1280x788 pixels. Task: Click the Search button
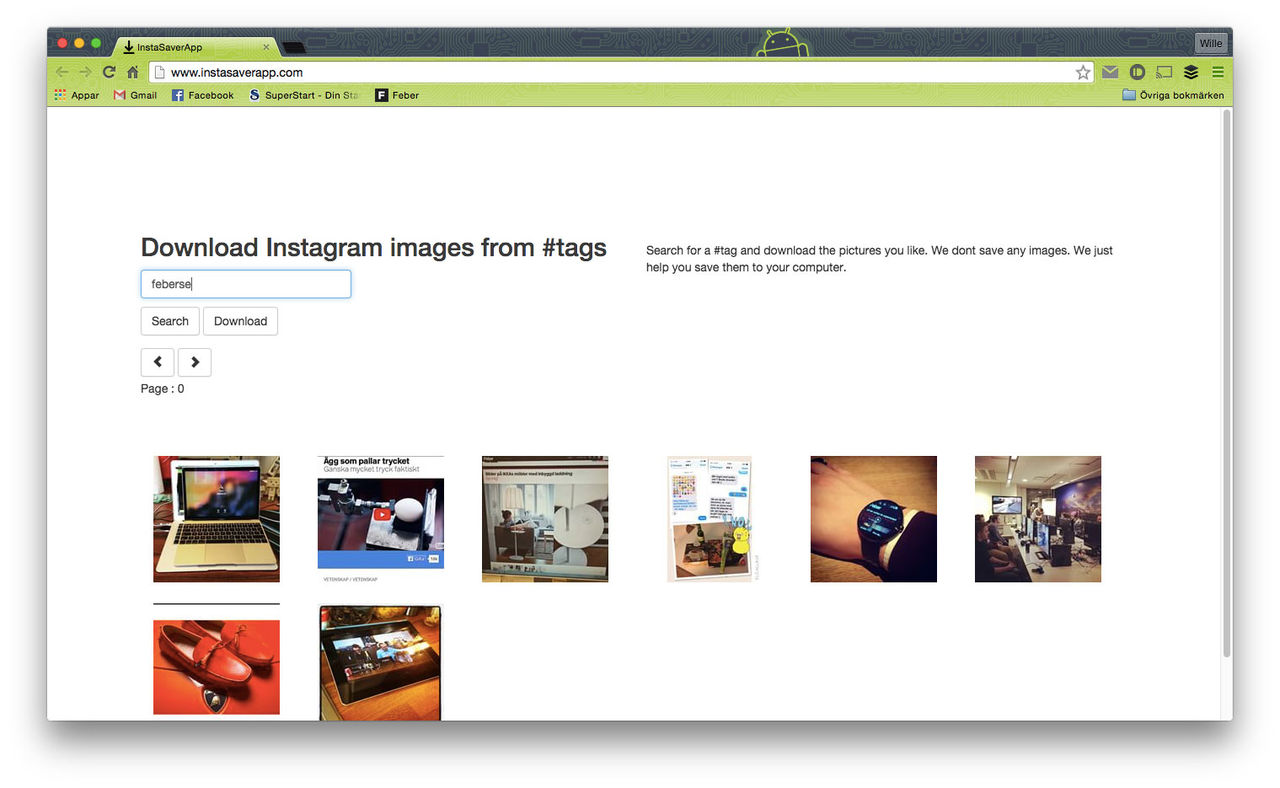tap(169, 321)
